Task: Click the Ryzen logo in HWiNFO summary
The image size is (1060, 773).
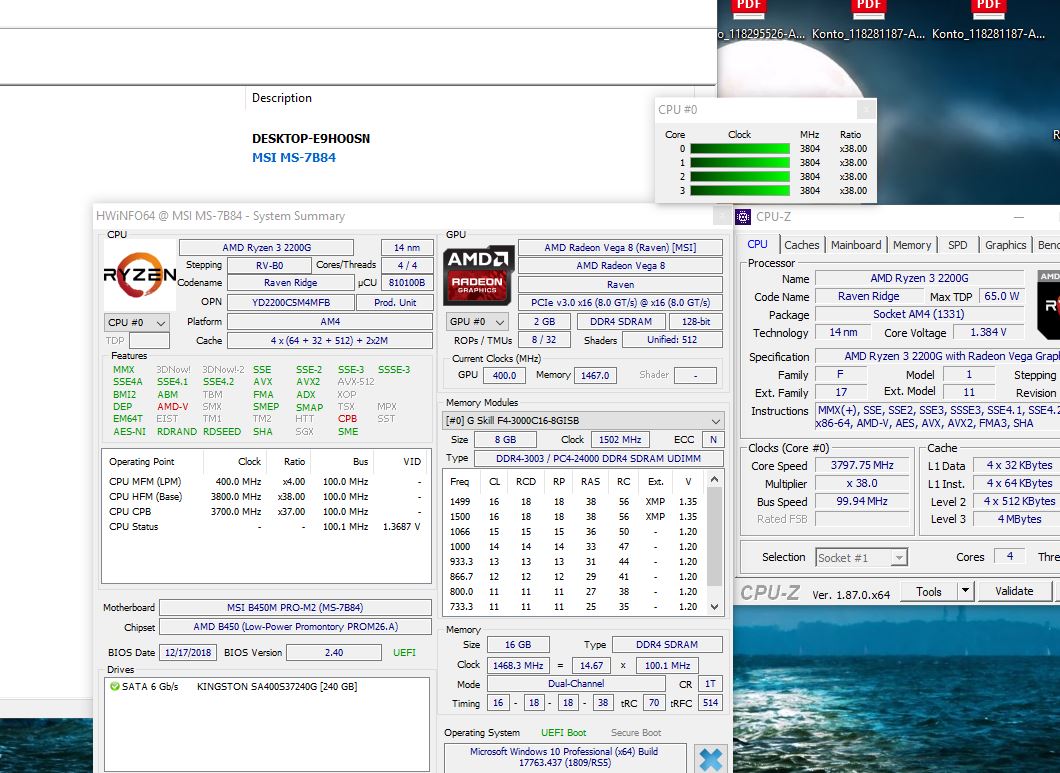Action: click(139, 275)
